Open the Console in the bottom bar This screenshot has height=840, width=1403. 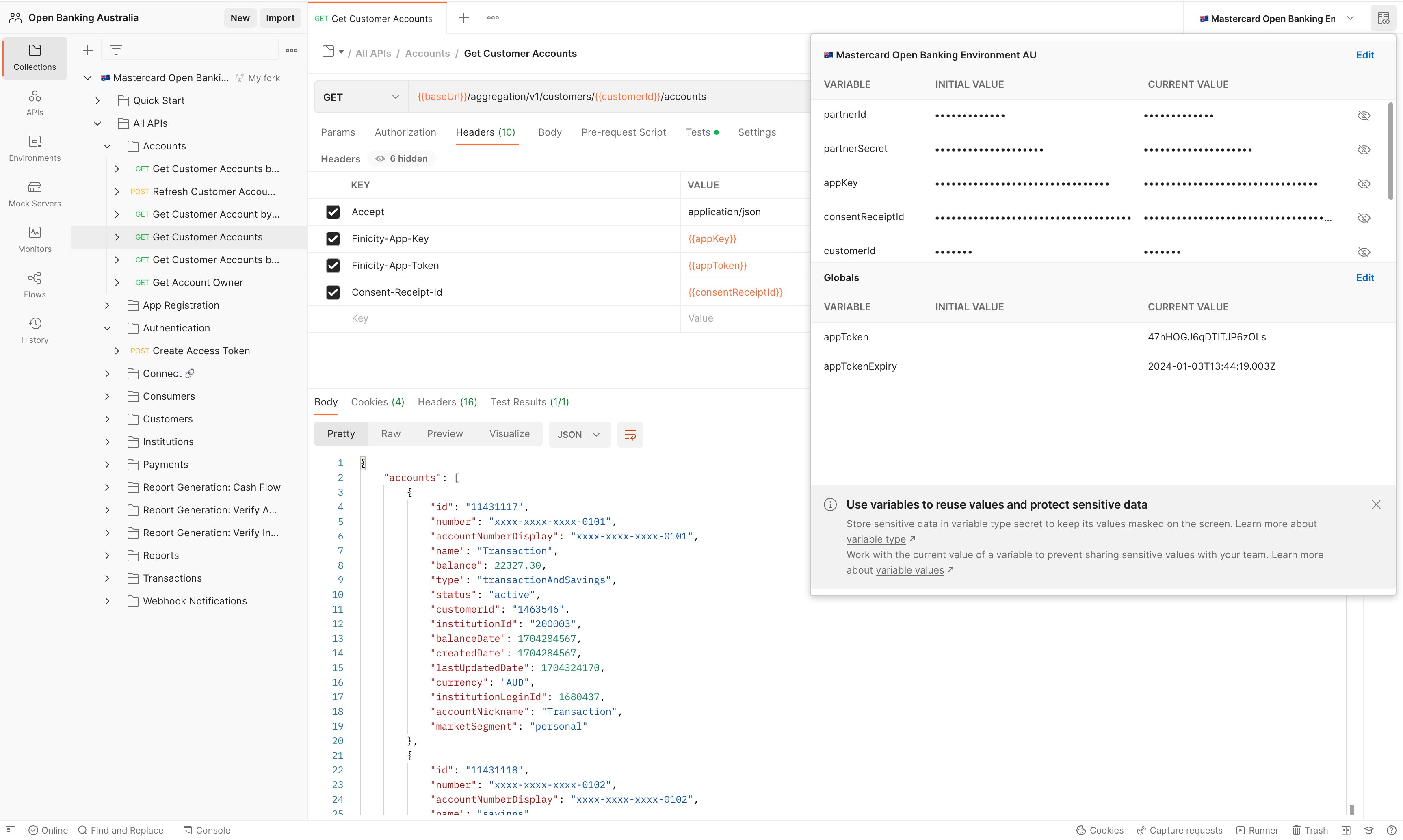207,830
